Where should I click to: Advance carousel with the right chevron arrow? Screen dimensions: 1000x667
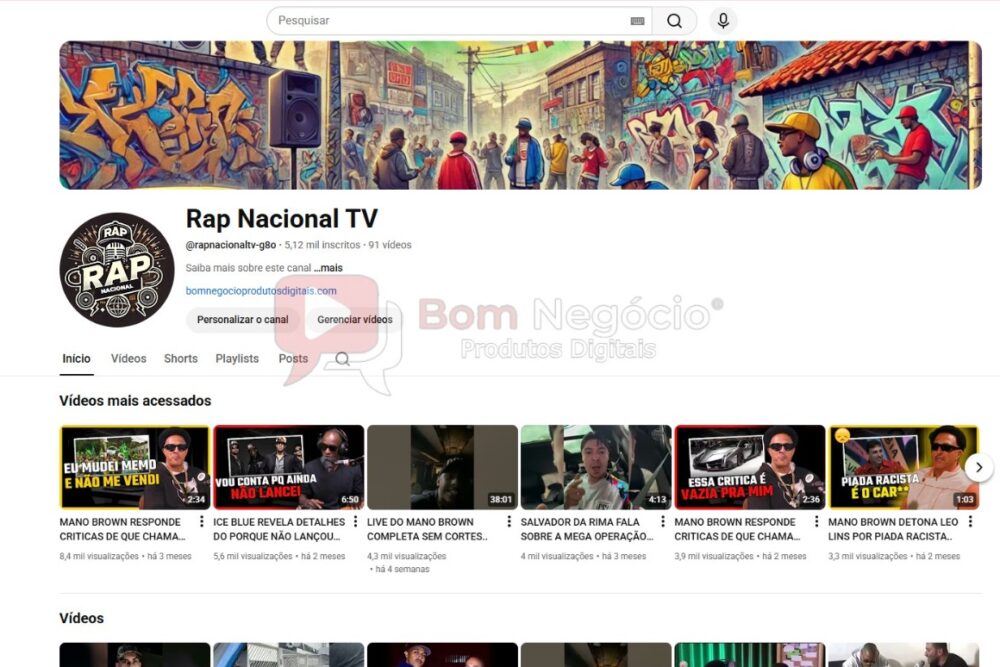[979, 467]
